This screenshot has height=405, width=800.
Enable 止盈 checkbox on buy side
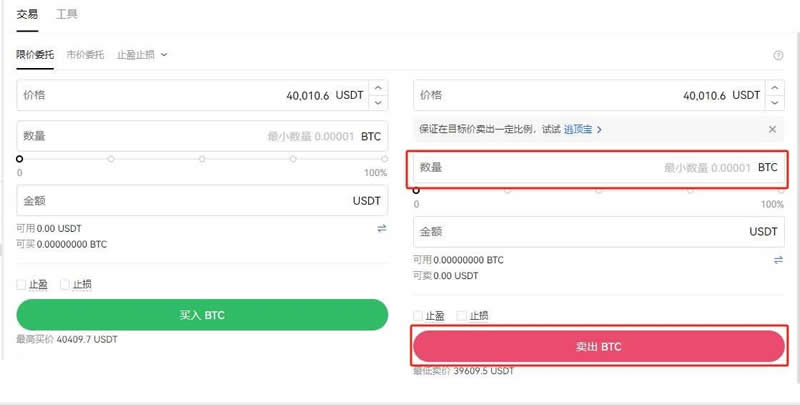(22, 285)
